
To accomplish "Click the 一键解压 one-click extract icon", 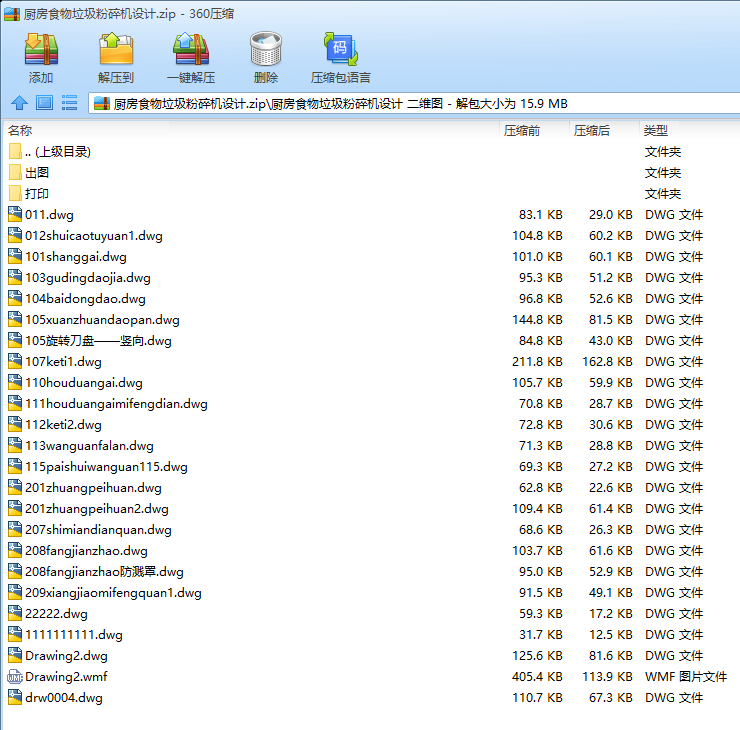I will tap(191, 49).
